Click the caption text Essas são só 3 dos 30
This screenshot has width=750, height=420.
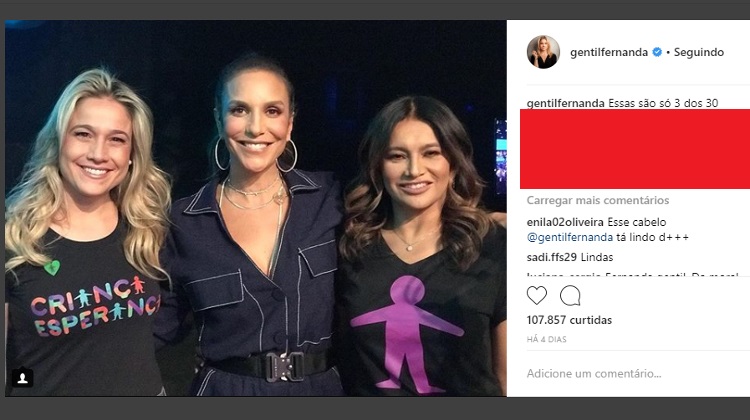(677, 103)
